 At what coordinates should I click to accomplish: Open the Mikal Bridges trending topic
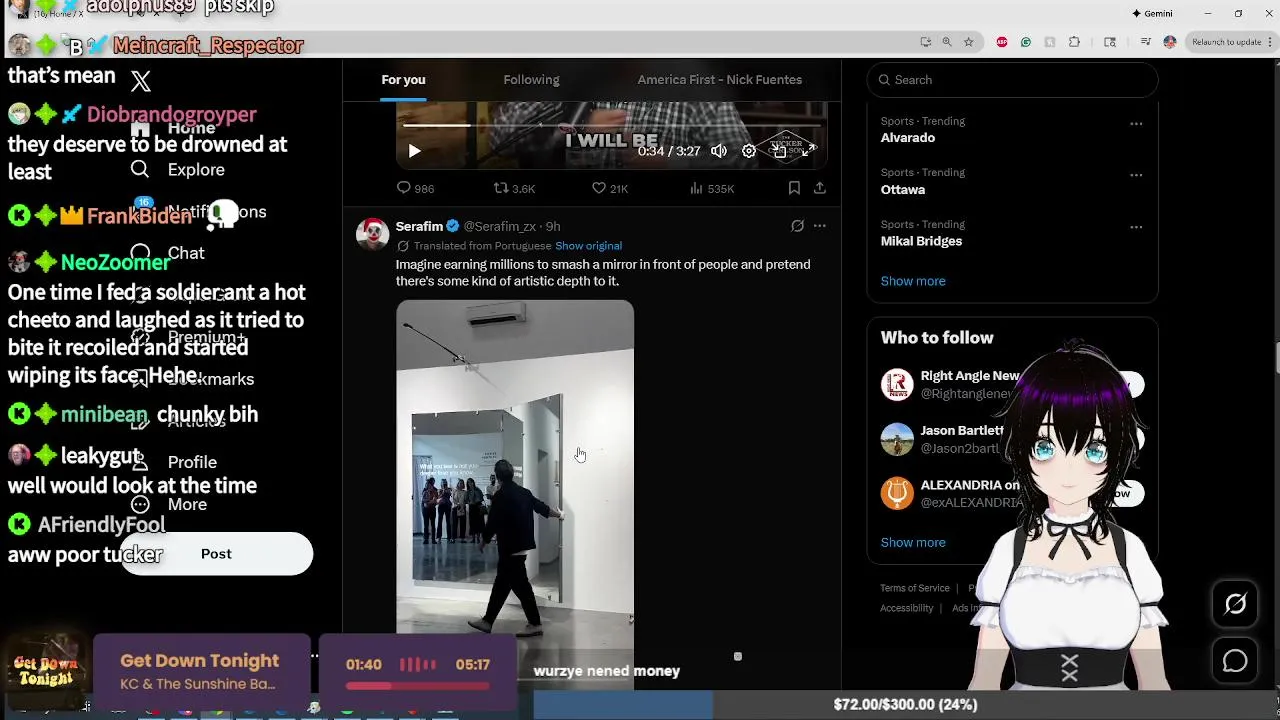coord(921,241)
